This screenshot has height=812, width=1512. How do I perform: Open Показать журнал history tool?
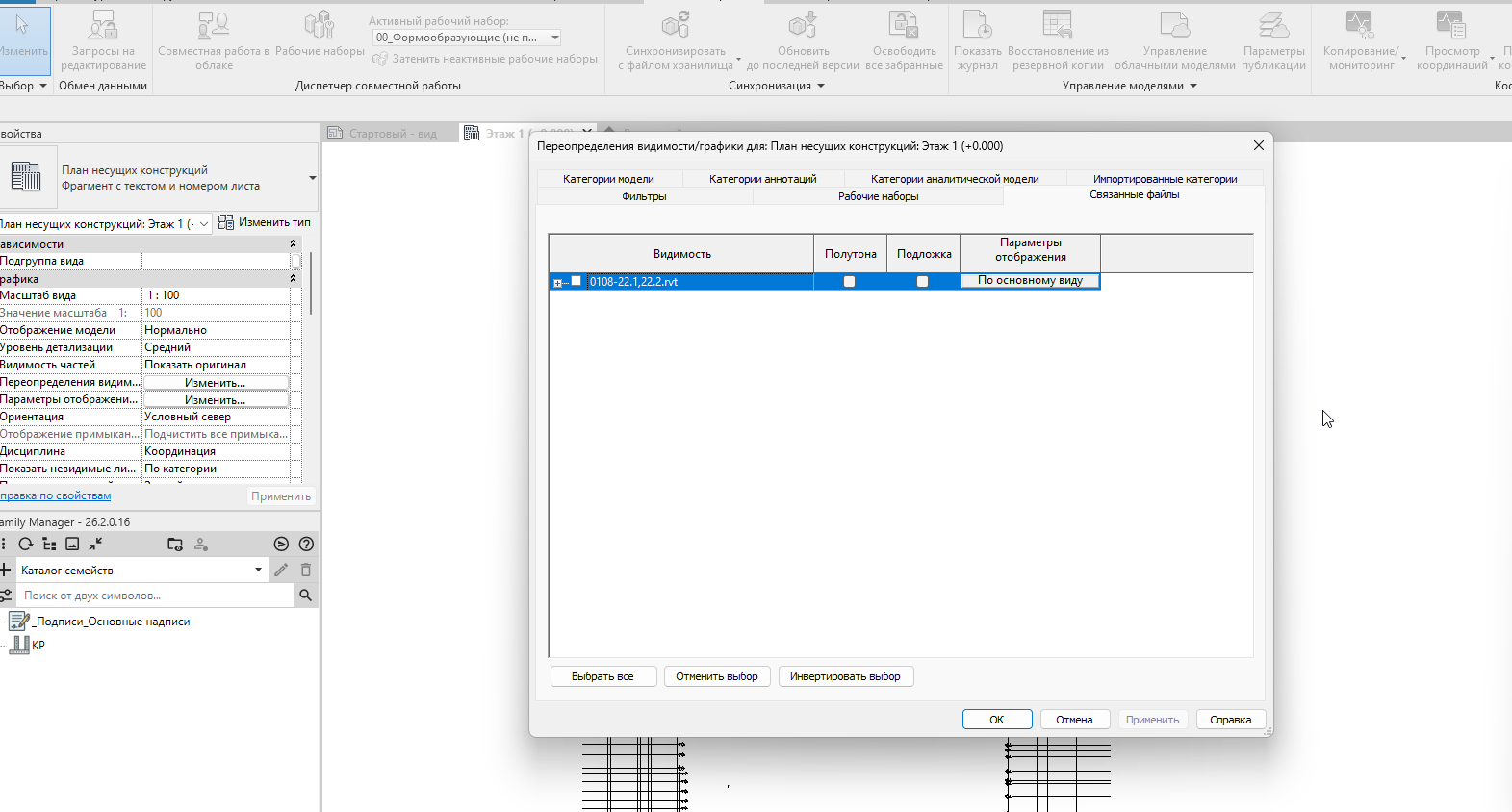978,40
